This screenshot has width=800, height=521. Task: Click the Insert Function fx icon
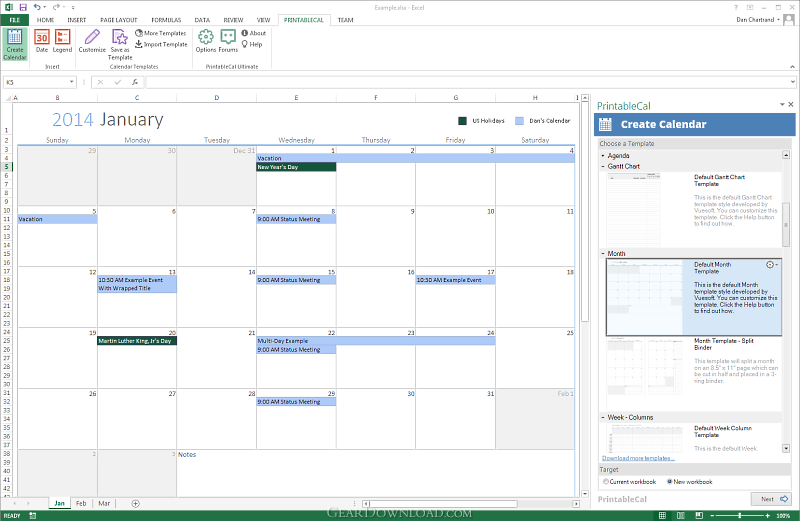[135, 82]
